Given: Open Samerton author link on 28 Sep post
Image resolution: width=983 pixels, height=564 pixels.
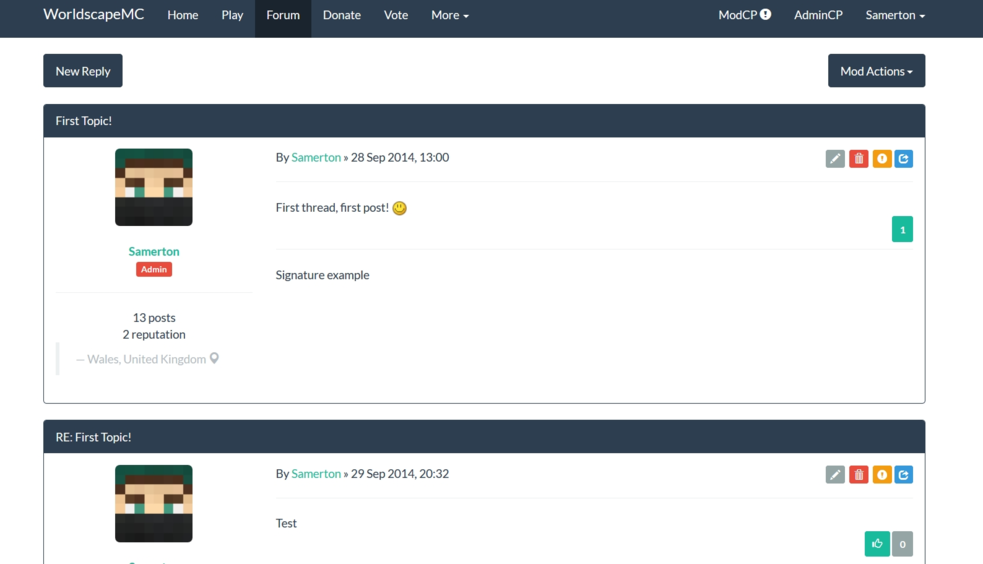Looking at the screenshot, I should (316, 157).
